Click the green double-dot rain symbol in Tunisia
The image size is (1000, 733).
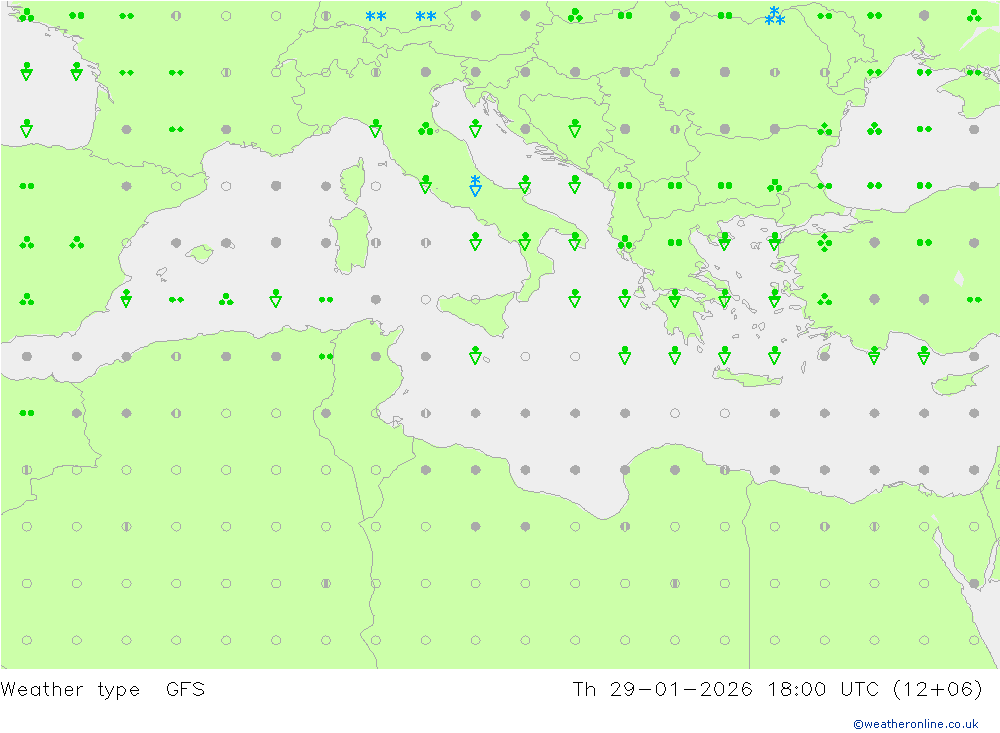click(326, 357)
